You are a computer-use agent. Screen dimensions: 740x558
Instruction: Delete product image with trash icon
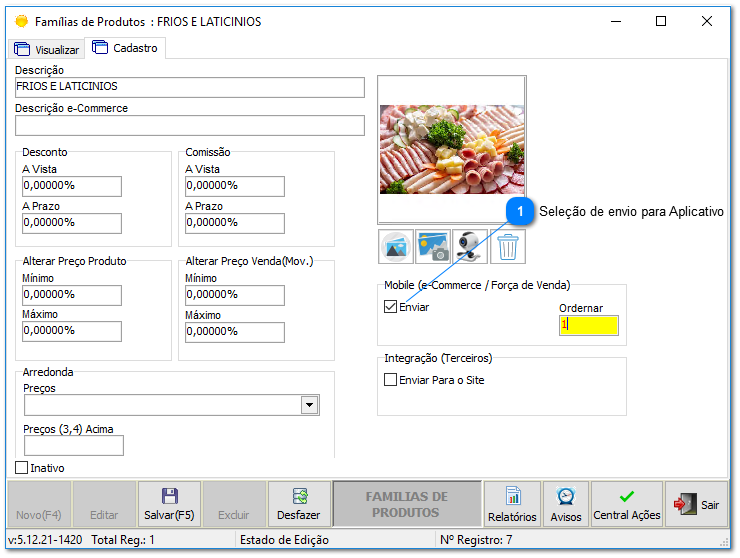507,246
